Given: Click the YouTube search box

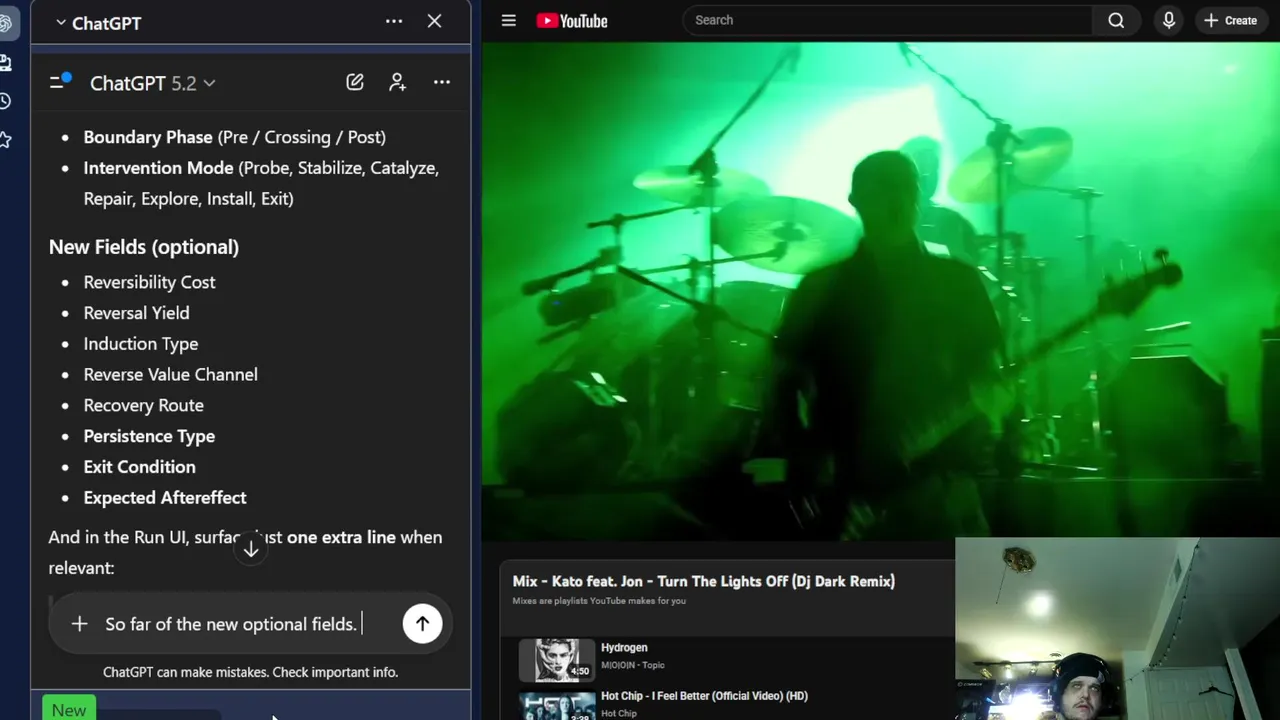Looking at the screenshot, I should [x=888, y=20].
